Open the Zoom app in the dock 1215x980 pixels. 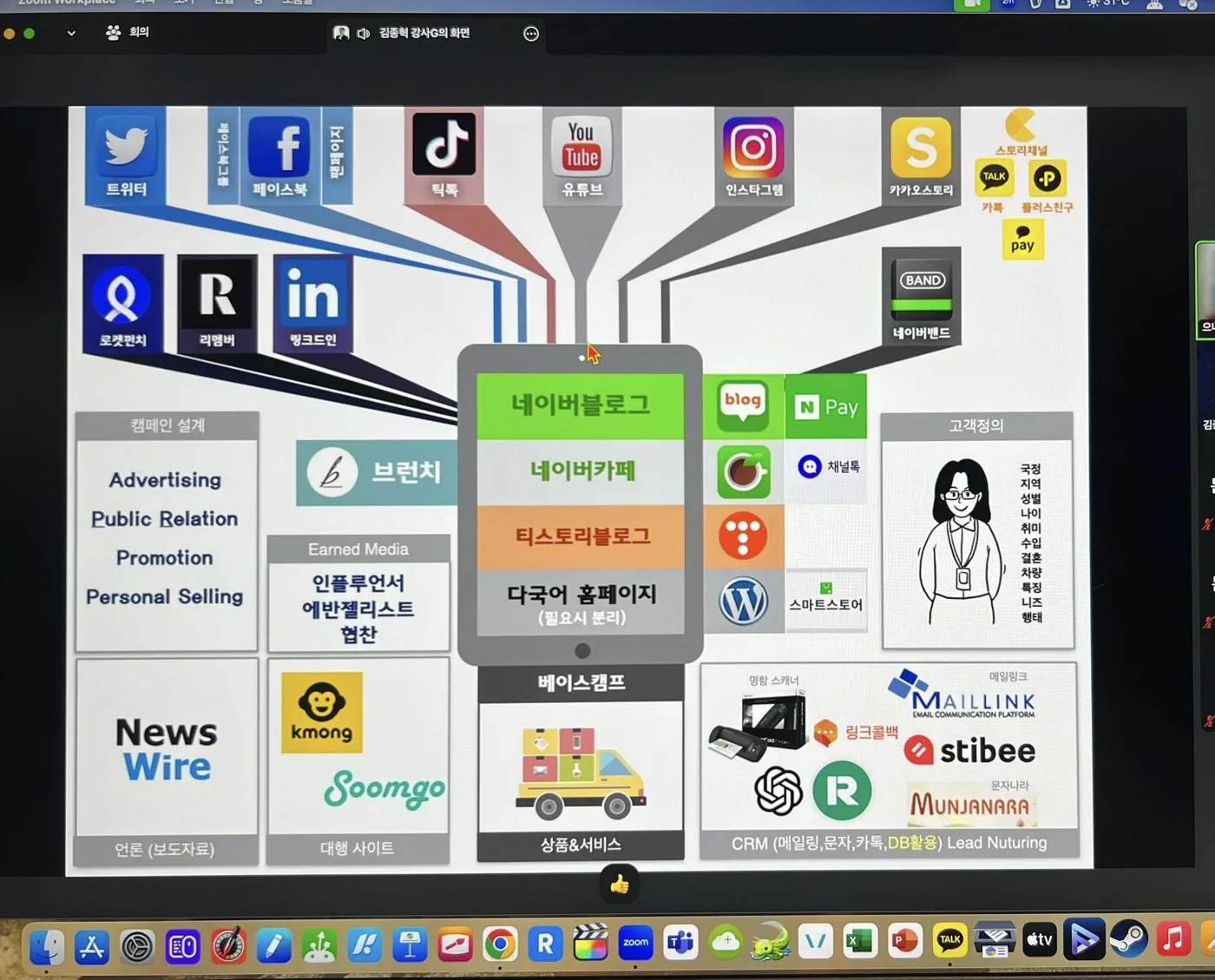point(635,943)
